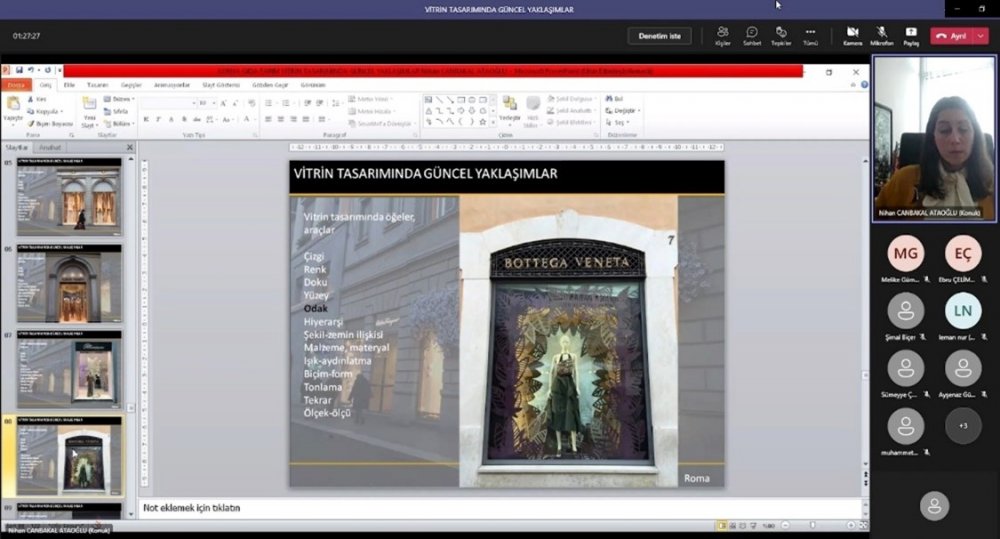Switch to the Ekle ribbon tab
The width and height of the screenshot is (1000, 539).
coord(69,85)
